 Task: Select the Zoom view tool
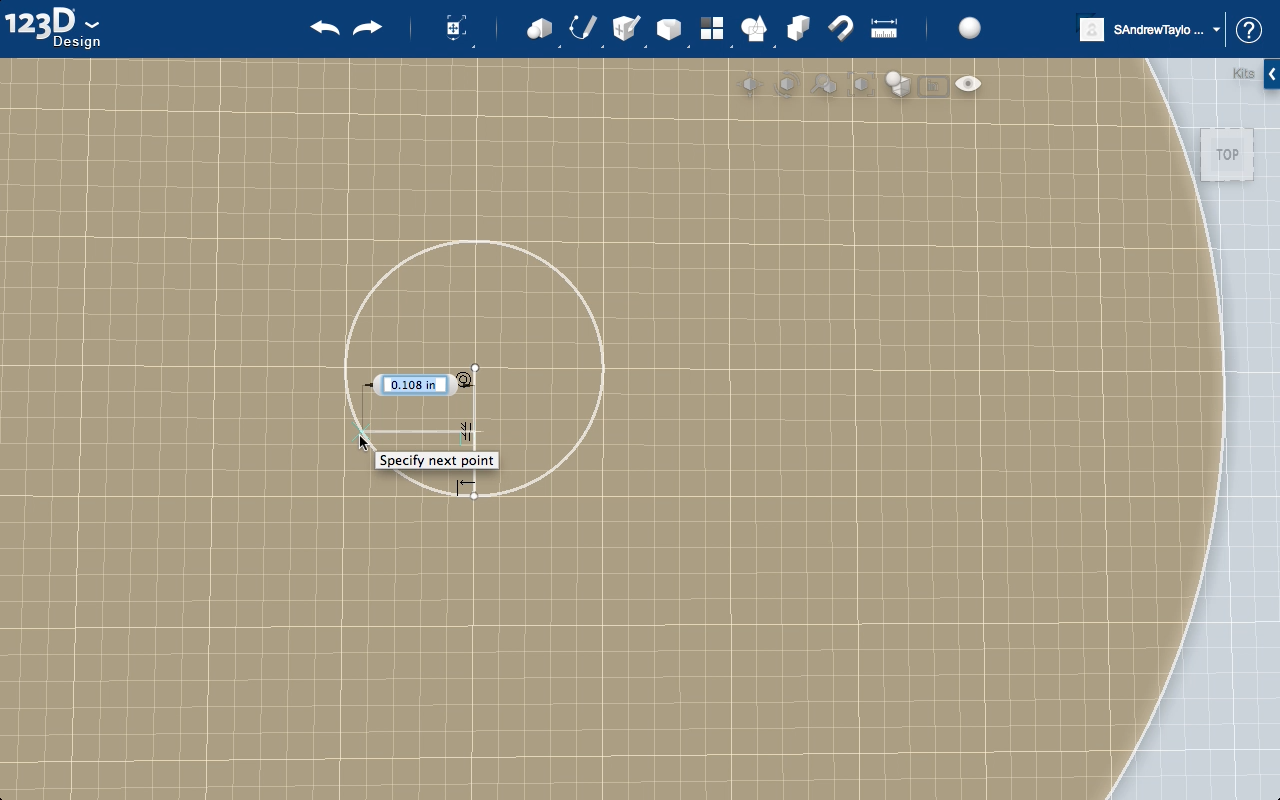tap(824, 85)
